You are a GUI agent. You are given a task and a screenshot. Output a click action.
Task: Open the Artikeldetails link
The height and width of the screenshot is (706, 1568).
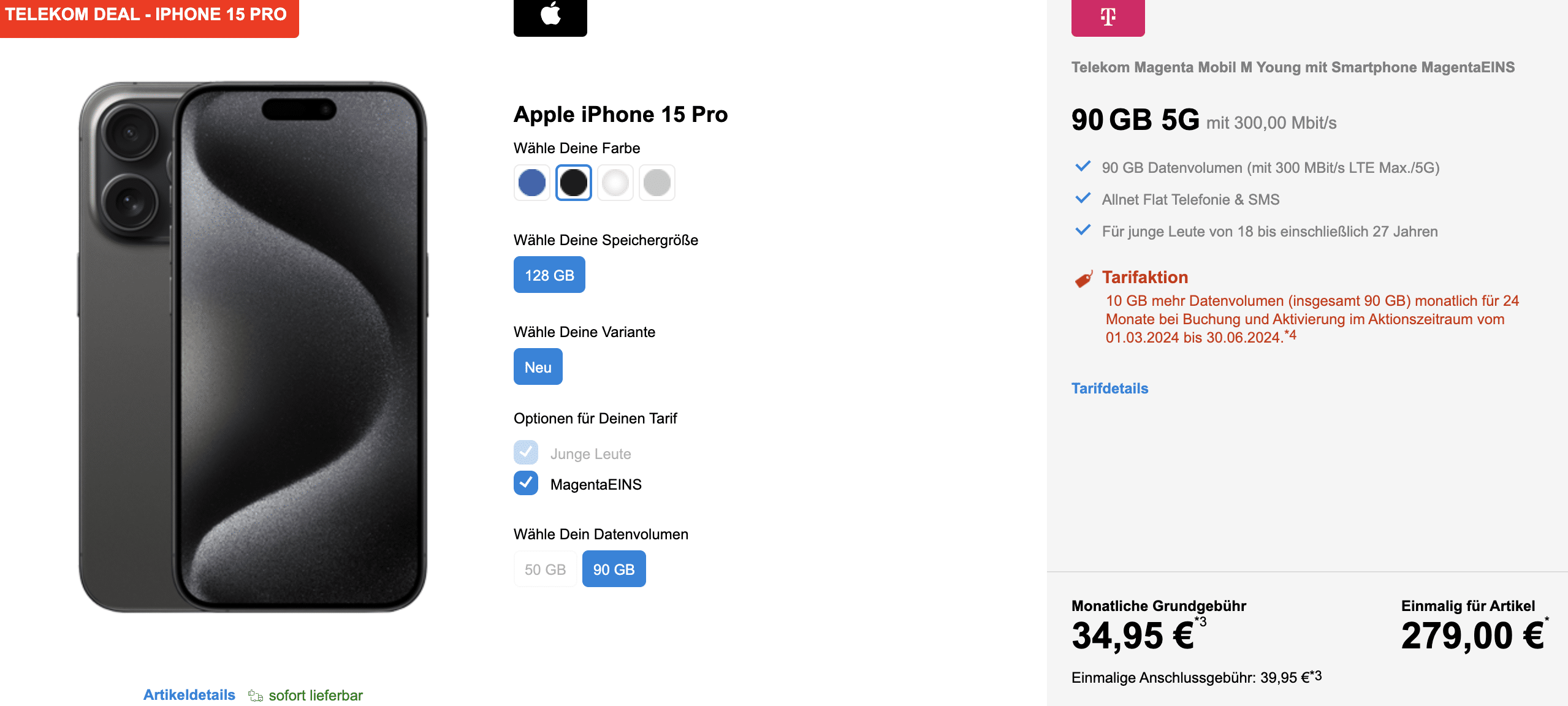point(189,695)
